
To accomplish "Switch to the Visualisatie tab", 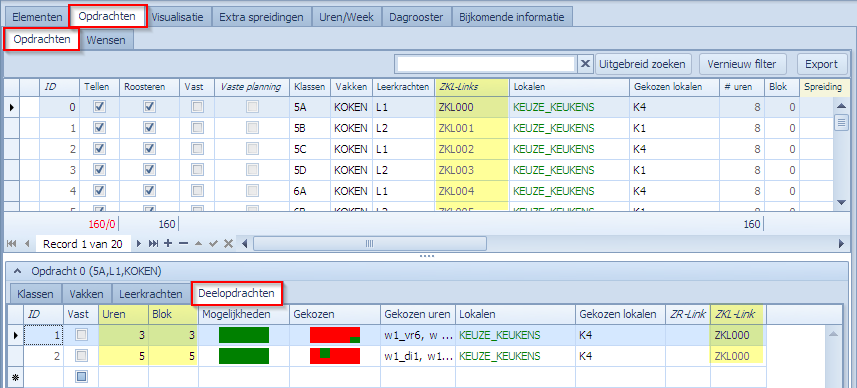I will point(178,17).
